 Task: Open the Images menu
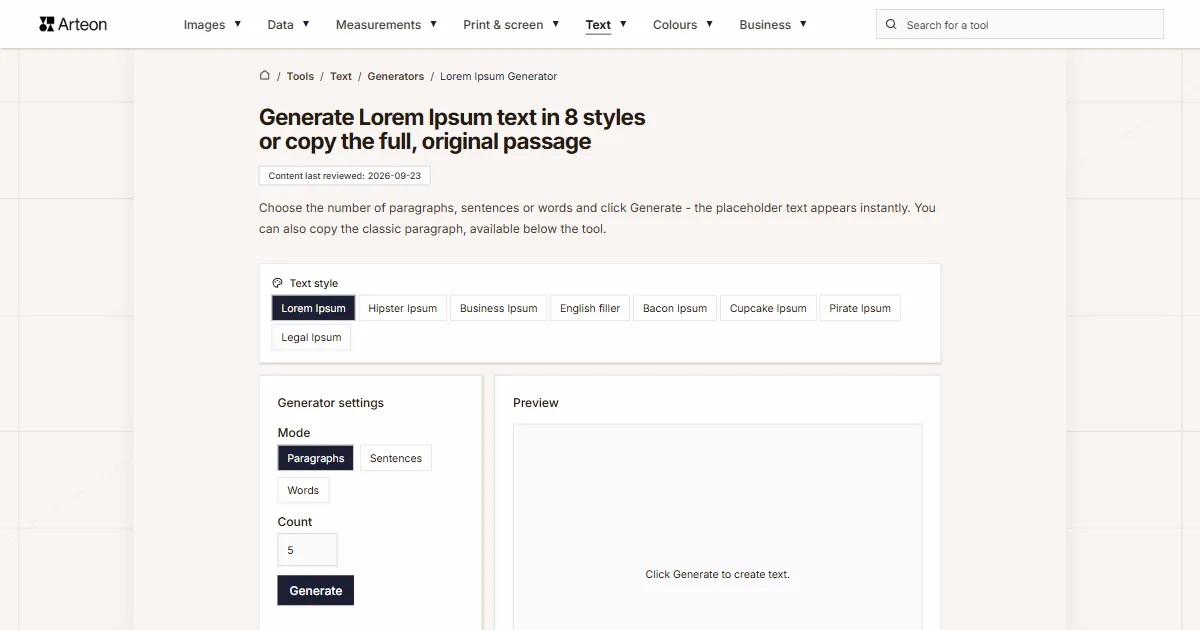204,25
